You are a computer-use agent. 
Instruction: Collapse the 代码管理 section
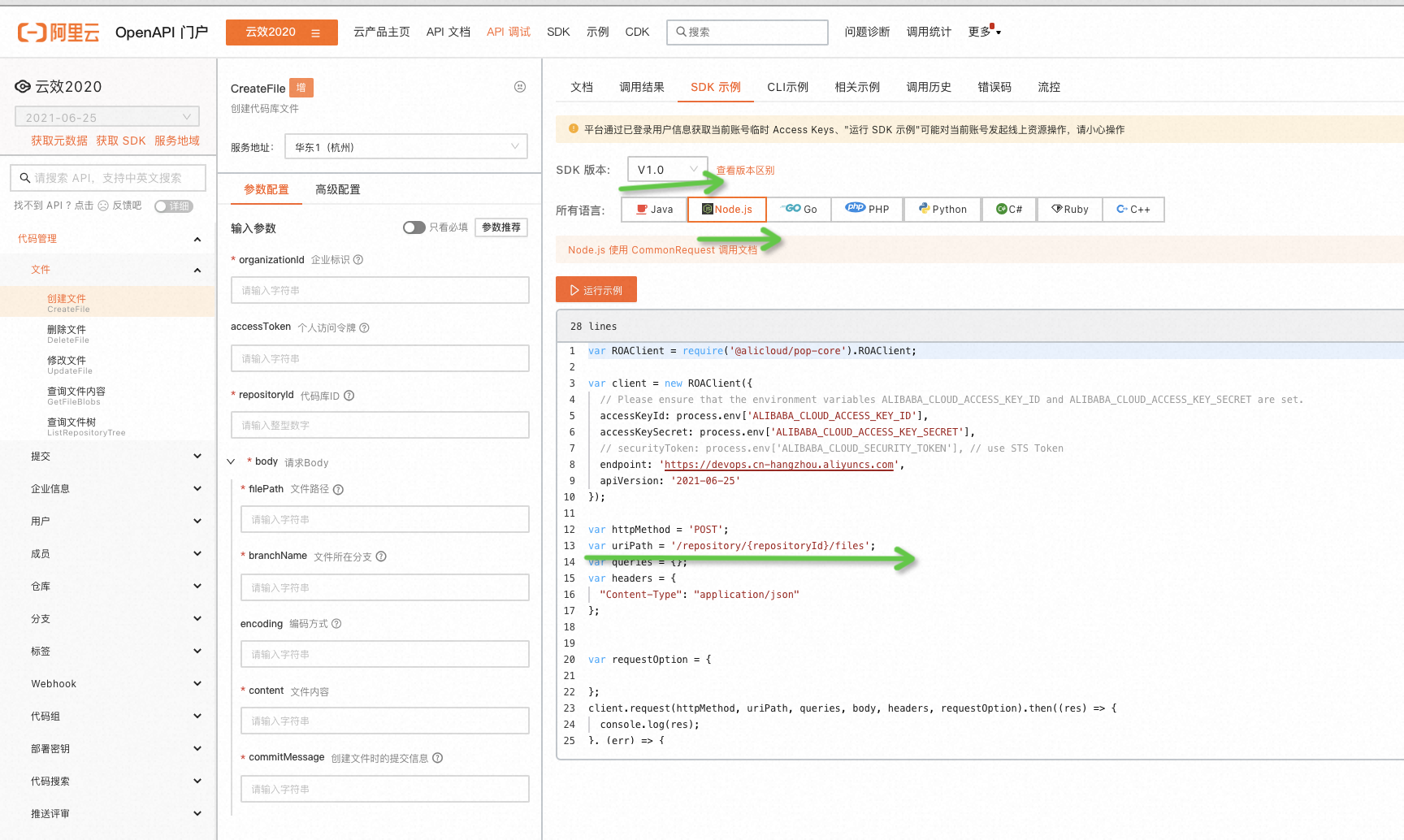tap(197, 239)
